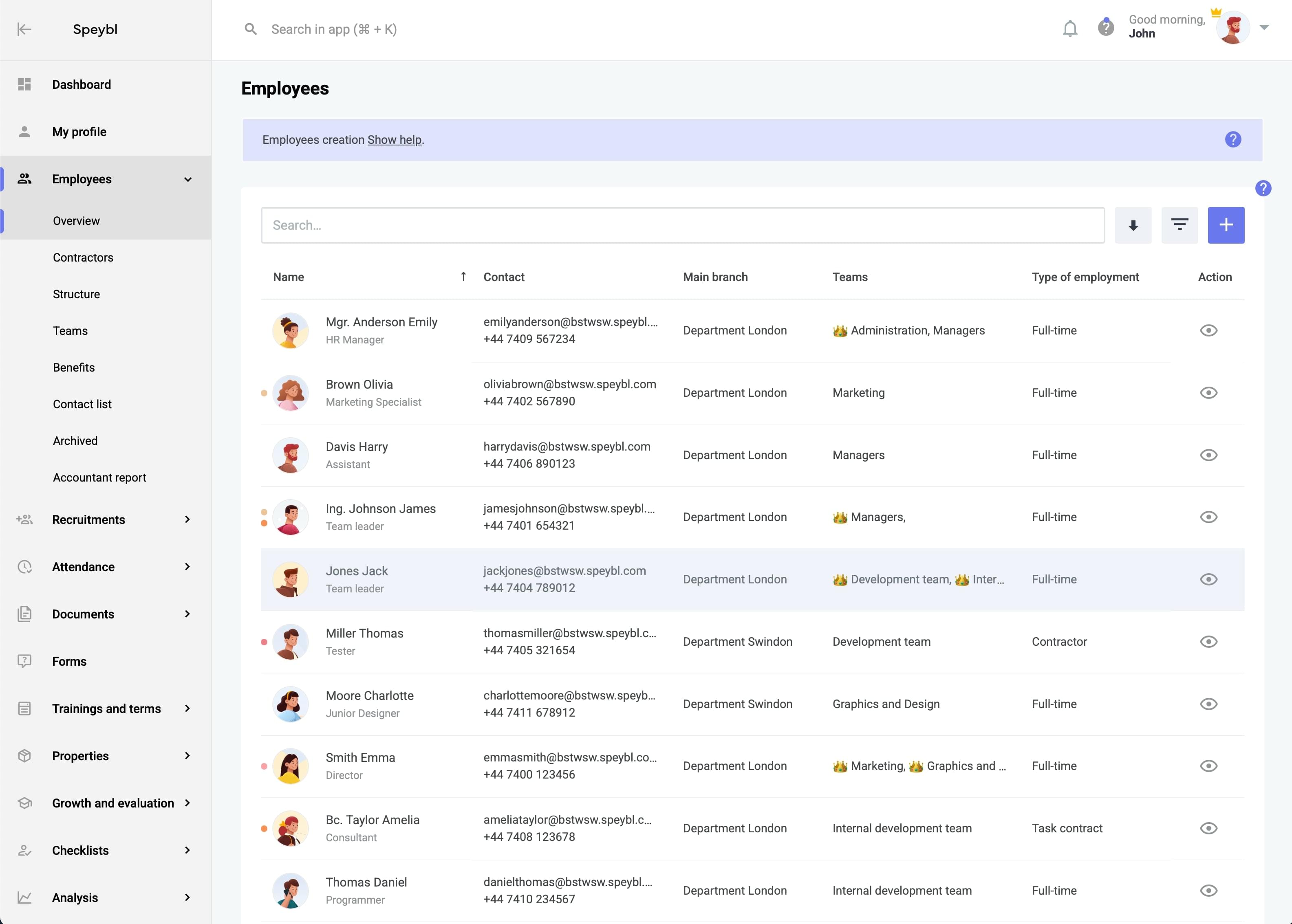Image resolution: width=1292 pixels, height=924 pixels.
Task: Open the filter options icon
Action: 1179,225
